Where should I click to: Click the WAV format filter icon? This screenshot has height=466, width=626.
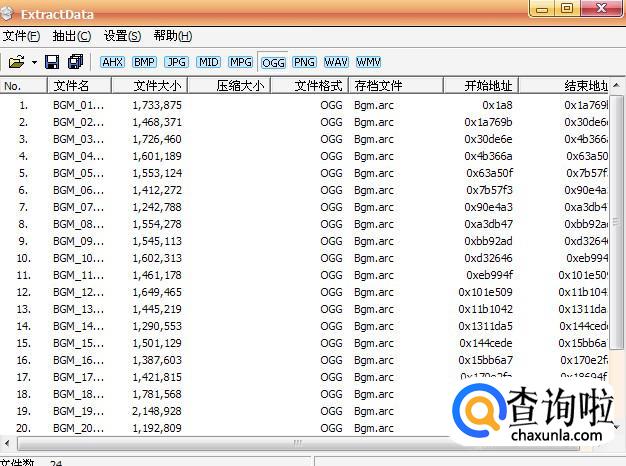(x=336, y=62)
